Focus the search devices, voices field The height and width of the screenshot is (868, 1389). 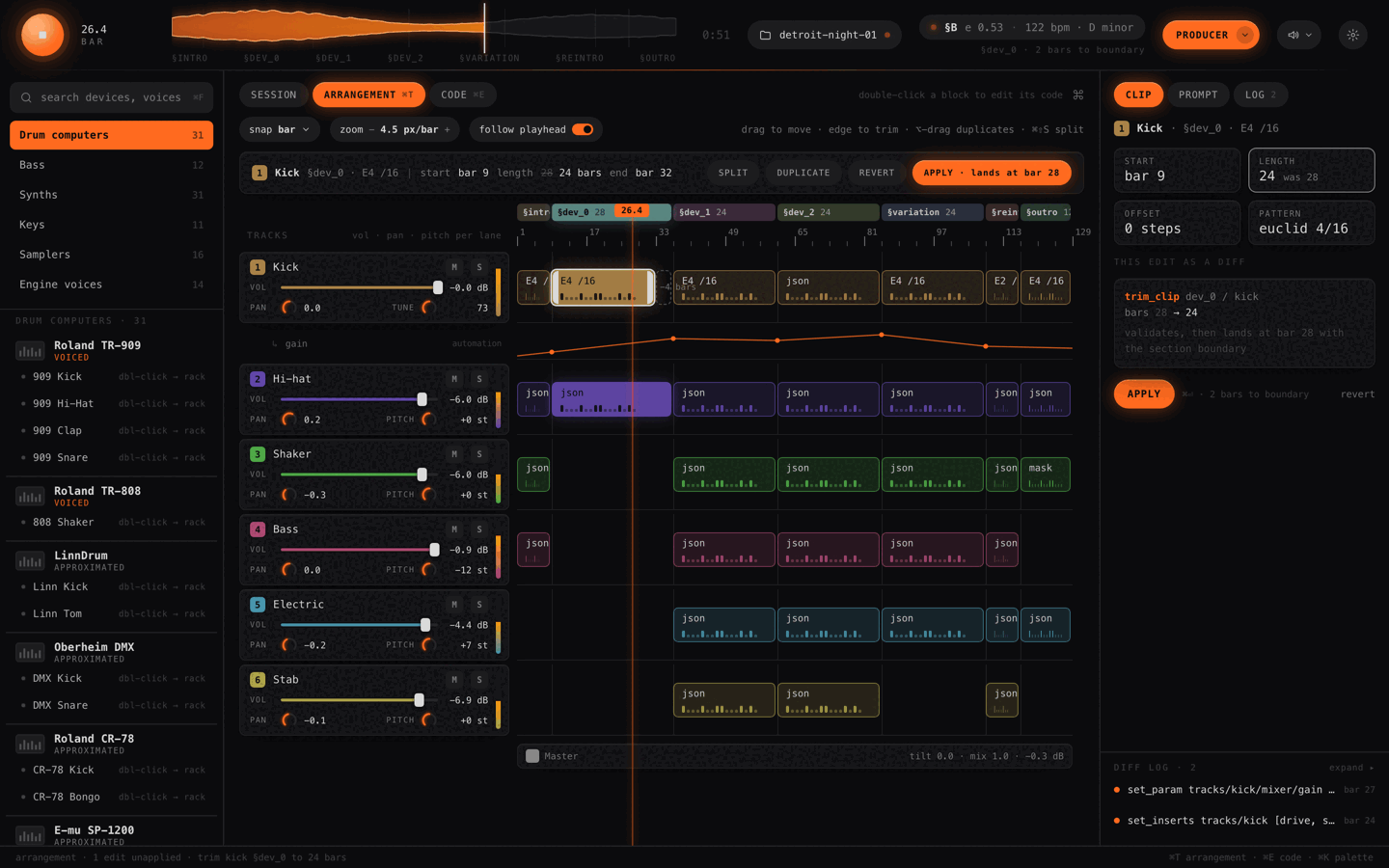pos(112,97)
